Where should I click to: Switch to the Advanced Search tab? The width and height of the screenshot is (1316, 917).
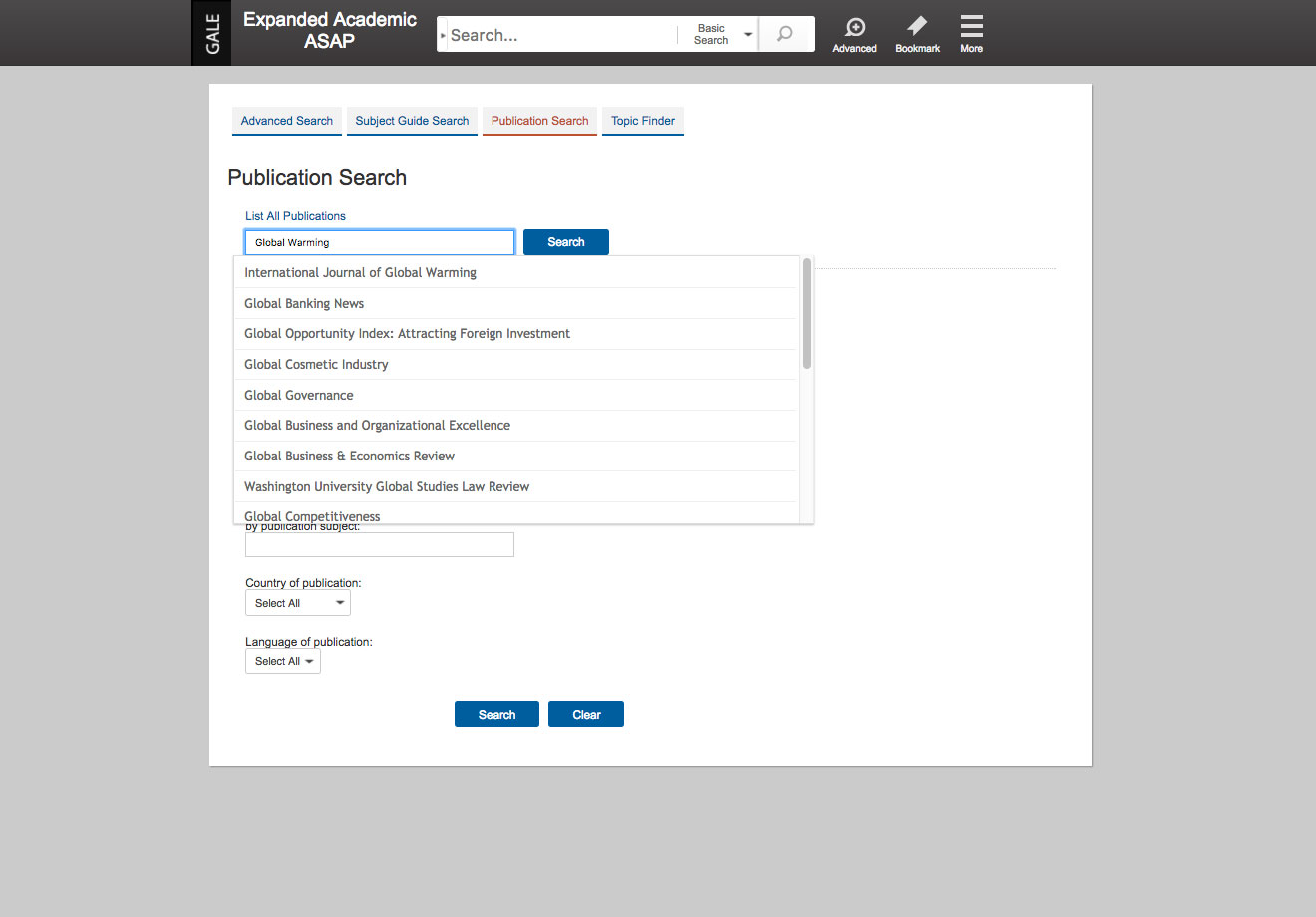coord(287,121)
